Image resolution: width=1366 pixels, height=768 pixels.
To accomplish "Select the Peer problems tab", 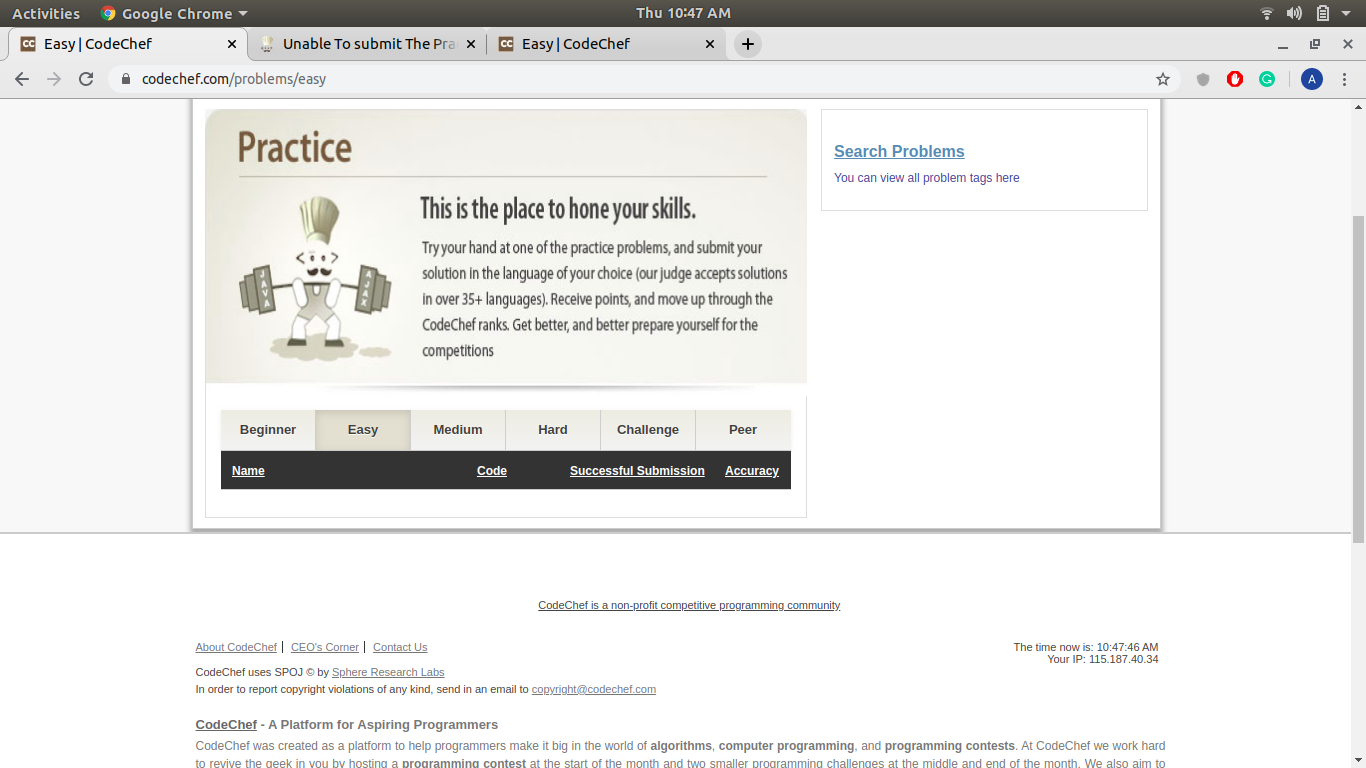I will click(743, 430).
